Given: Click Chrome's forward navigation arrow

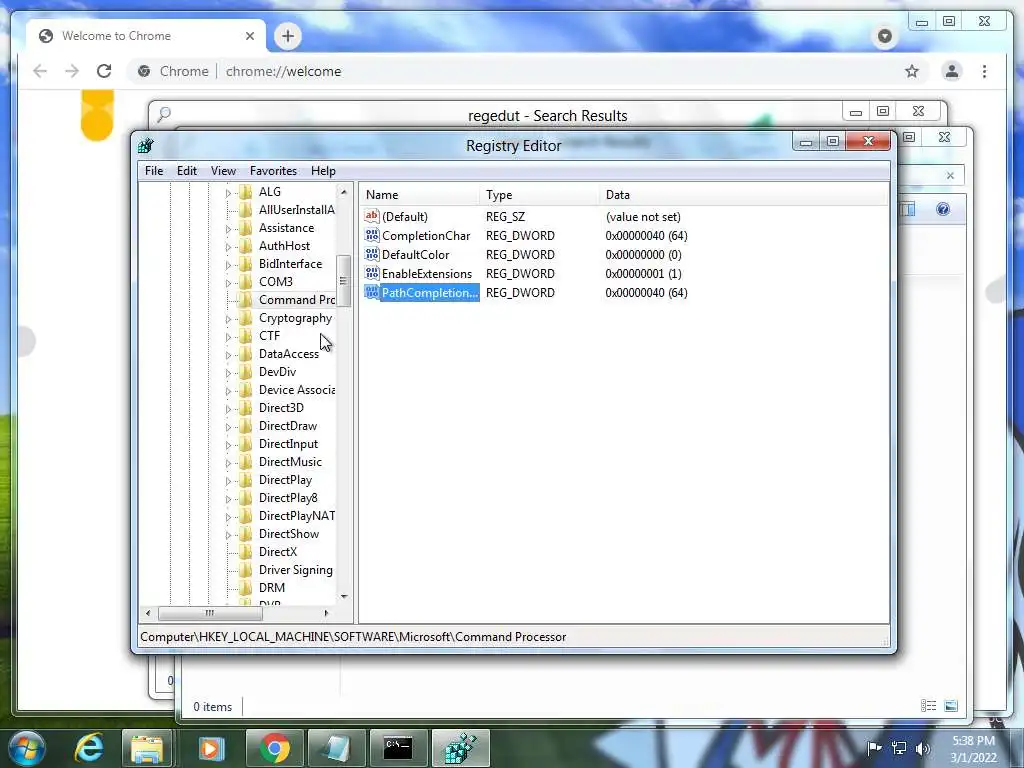Looking at the screenshot, I should (x=72, y=71).
